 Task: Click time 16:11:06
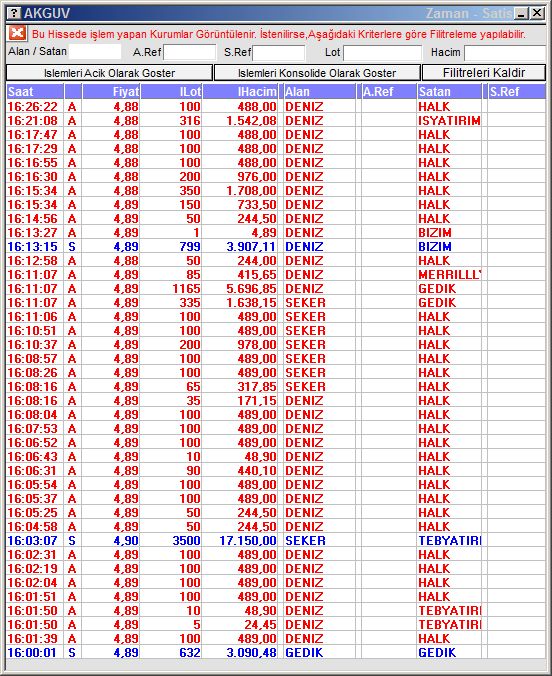[x=32, y=317]
